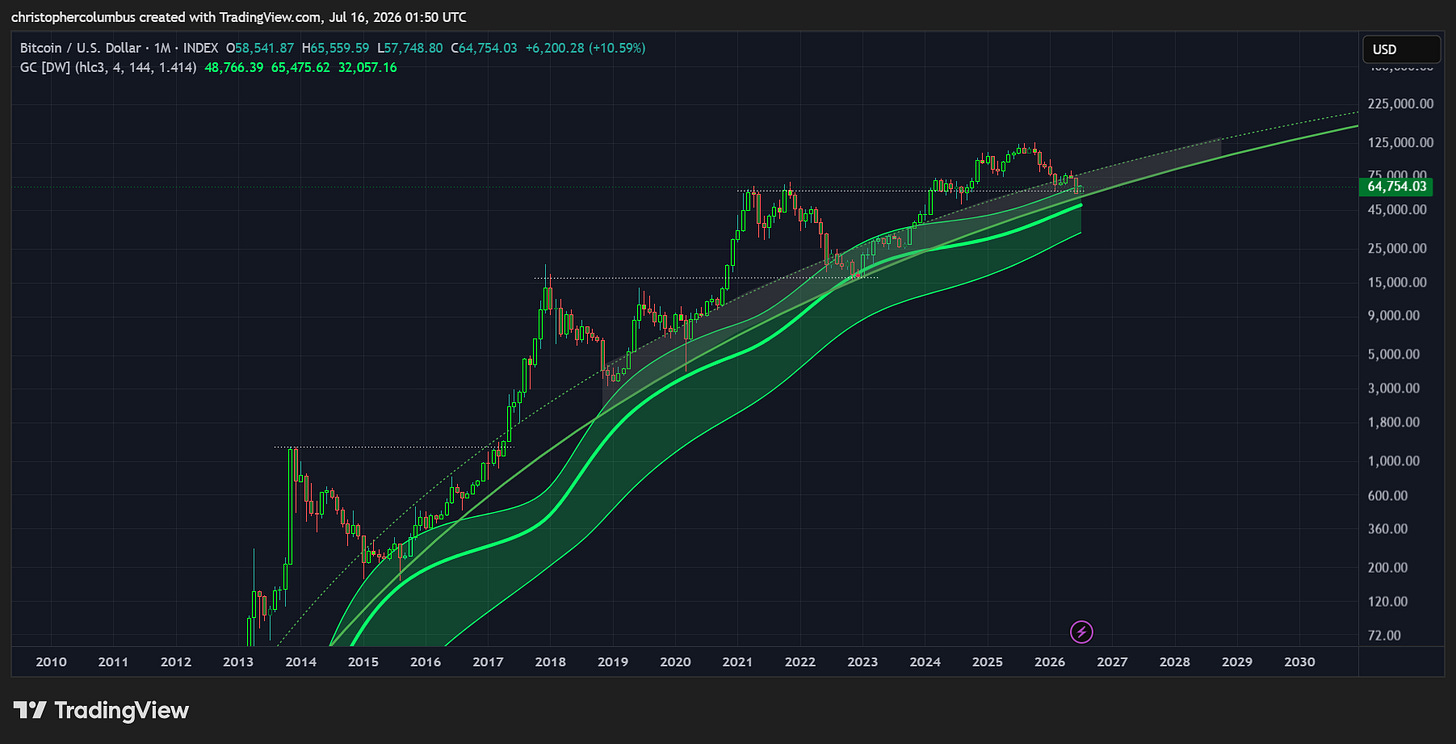Click the 2012 label on the time axis
Image resolution: width=1456 pixels, height=744 pixels.
[176, 662]
